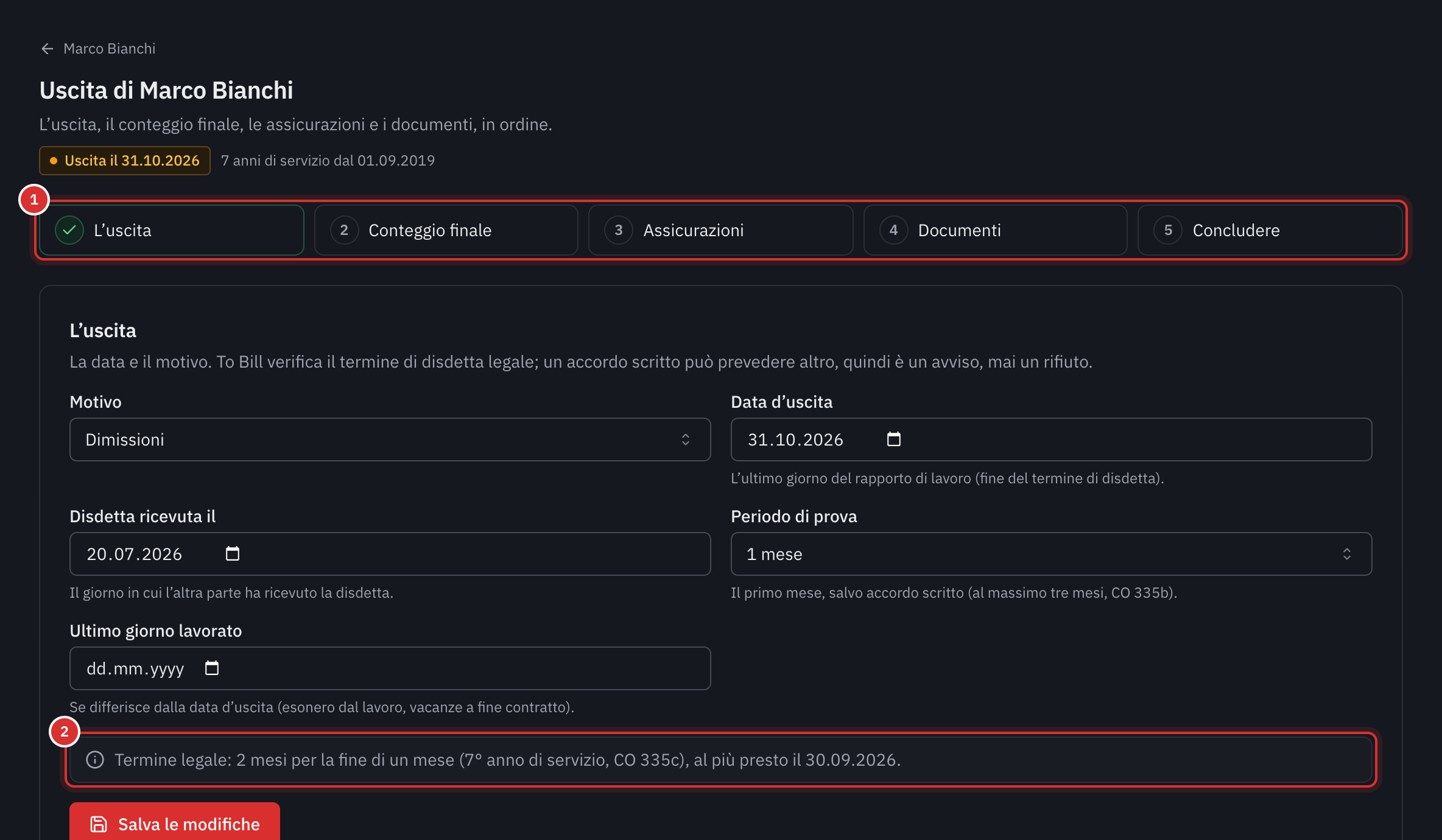Open calendar picker for Data d'uscita
The width and height of the screenshot is (1442, 840).
(893, 439)
